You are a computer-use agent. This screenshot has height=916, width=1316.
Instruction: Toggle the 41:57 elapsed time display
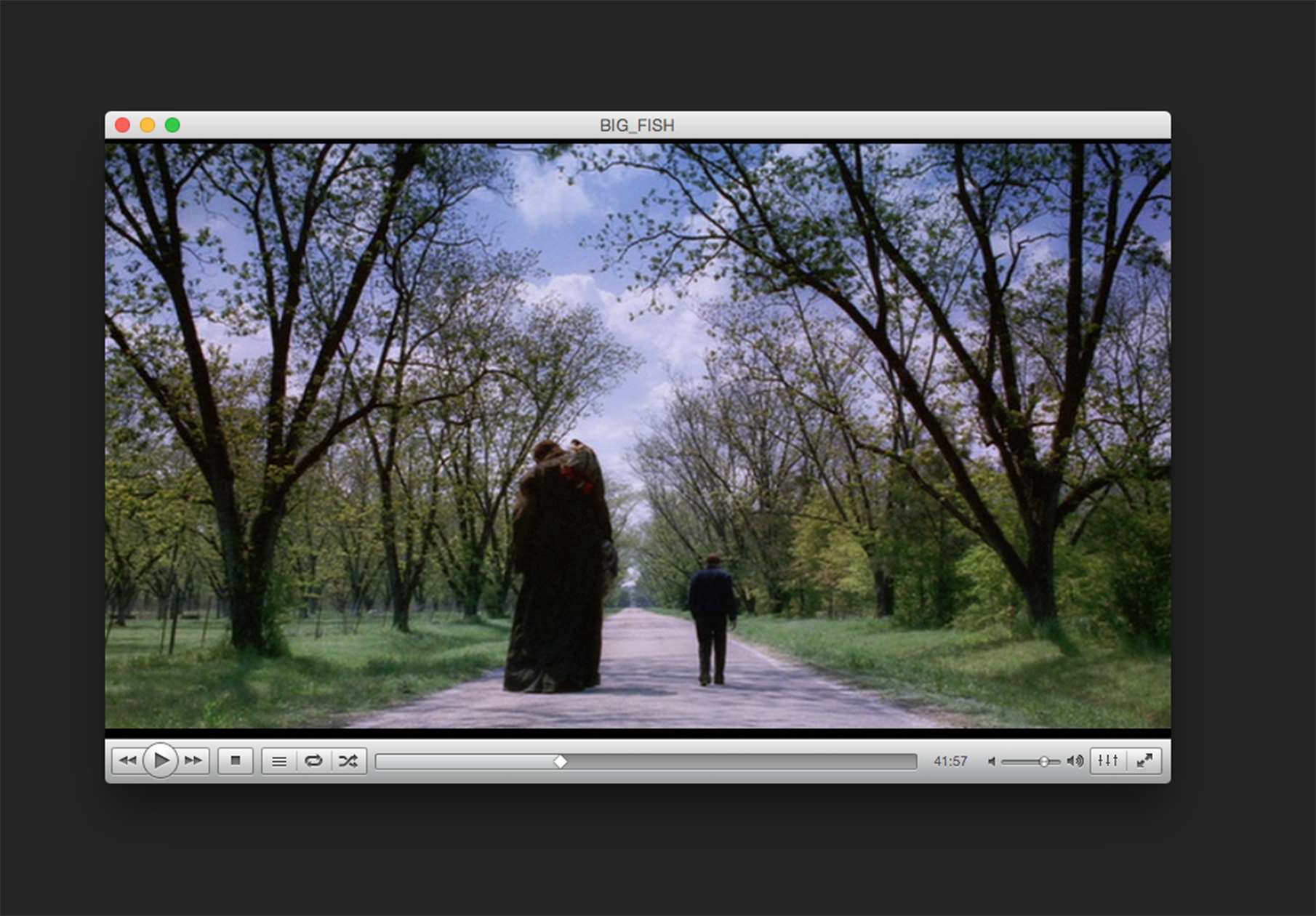pyautogui.click(x=950, y=761)
